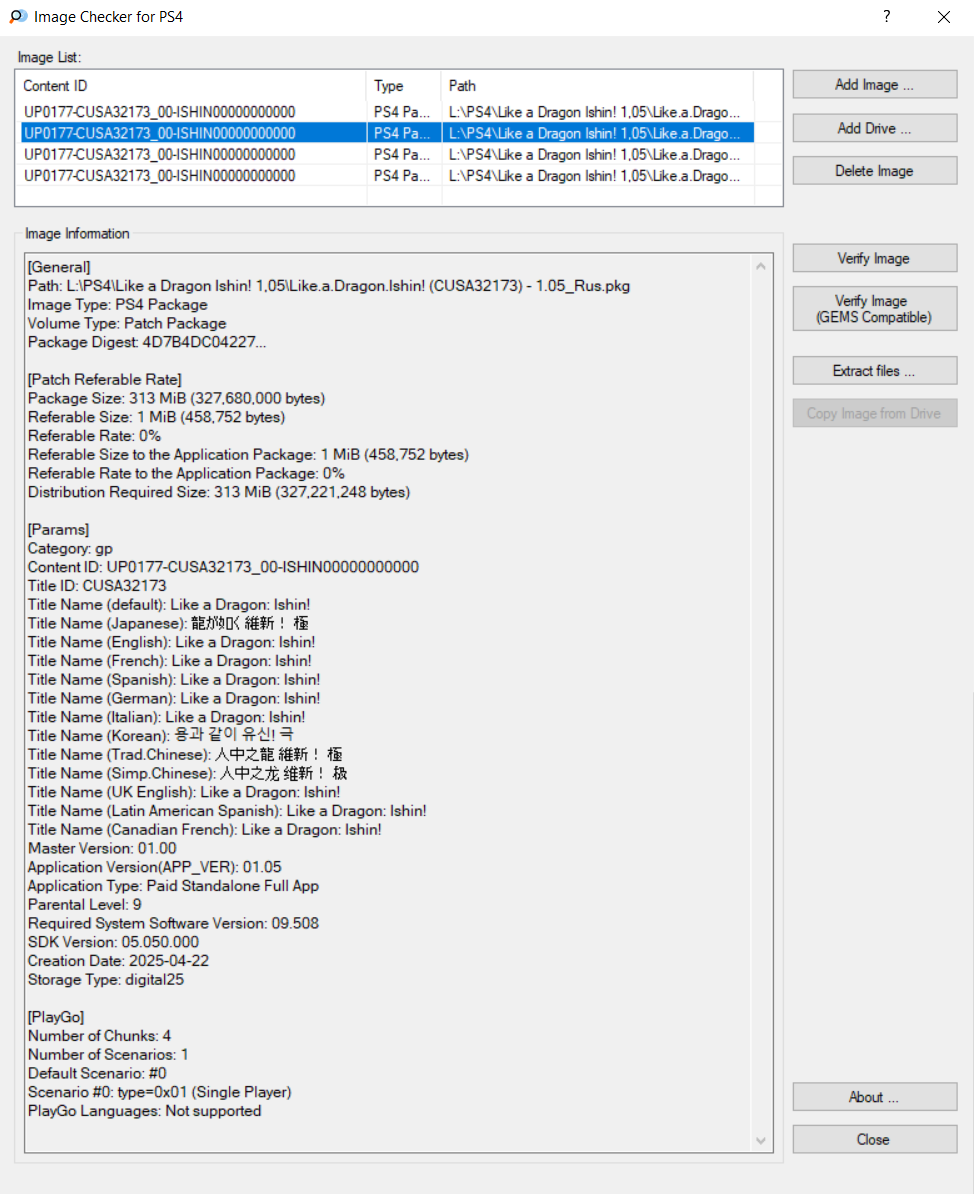The width and height of the screenshot is (974, 1194).
Task: Click the Referable Rate: 0% line
Action: click(x=94, y=436)
